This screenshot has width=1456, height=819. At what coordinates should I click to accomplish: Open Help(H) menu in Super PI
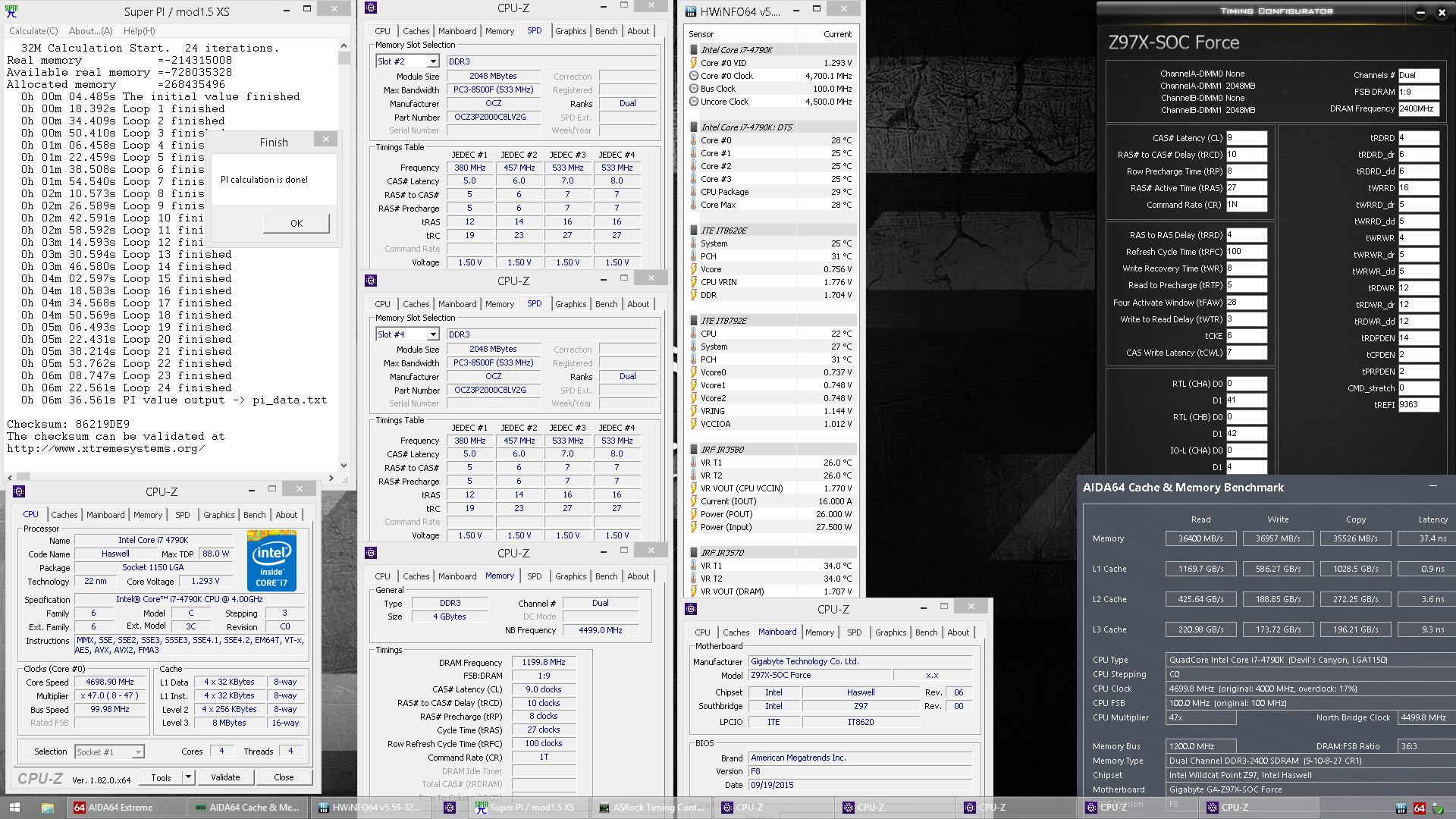(x=139, y=31)
